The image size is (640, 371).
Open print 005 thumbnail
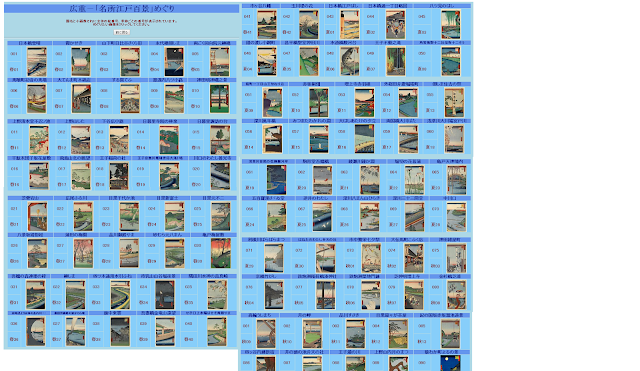pyautogui.click(x=220, y=62)
